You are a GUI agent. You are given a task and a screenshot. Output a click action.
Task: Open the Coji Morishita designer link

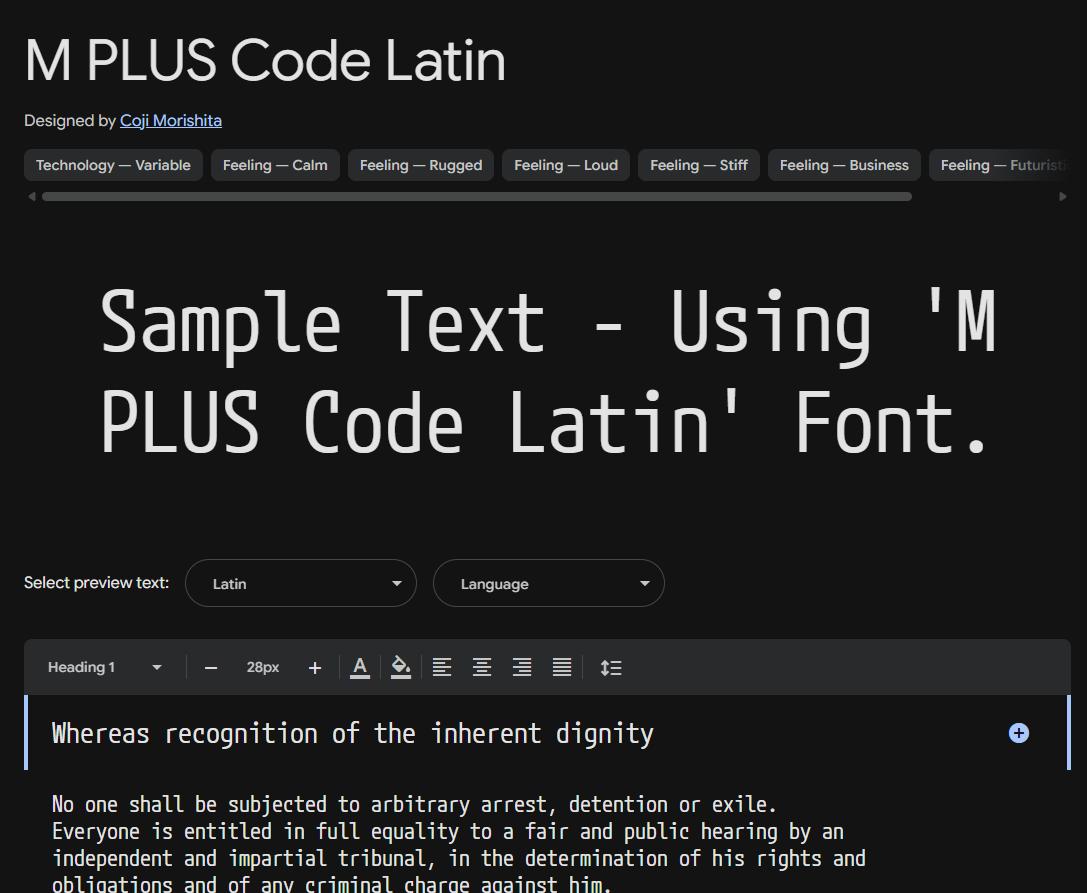[x=171, y=121]
